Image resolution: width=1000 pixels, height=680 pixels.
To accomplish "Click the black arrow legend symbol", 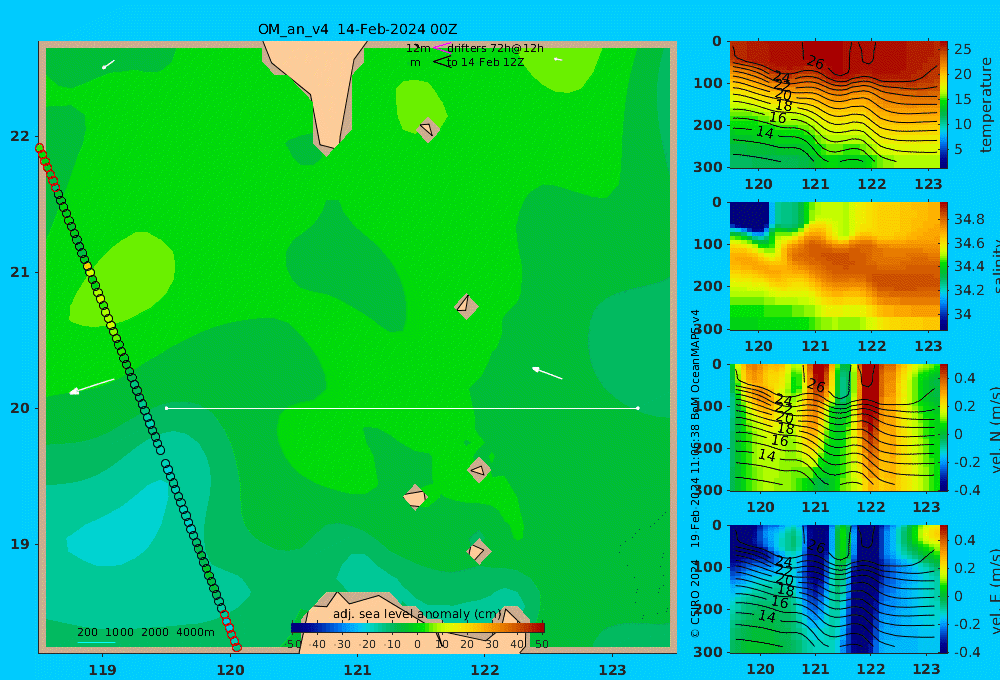I will pyautogui.click(x=441, y=62).
